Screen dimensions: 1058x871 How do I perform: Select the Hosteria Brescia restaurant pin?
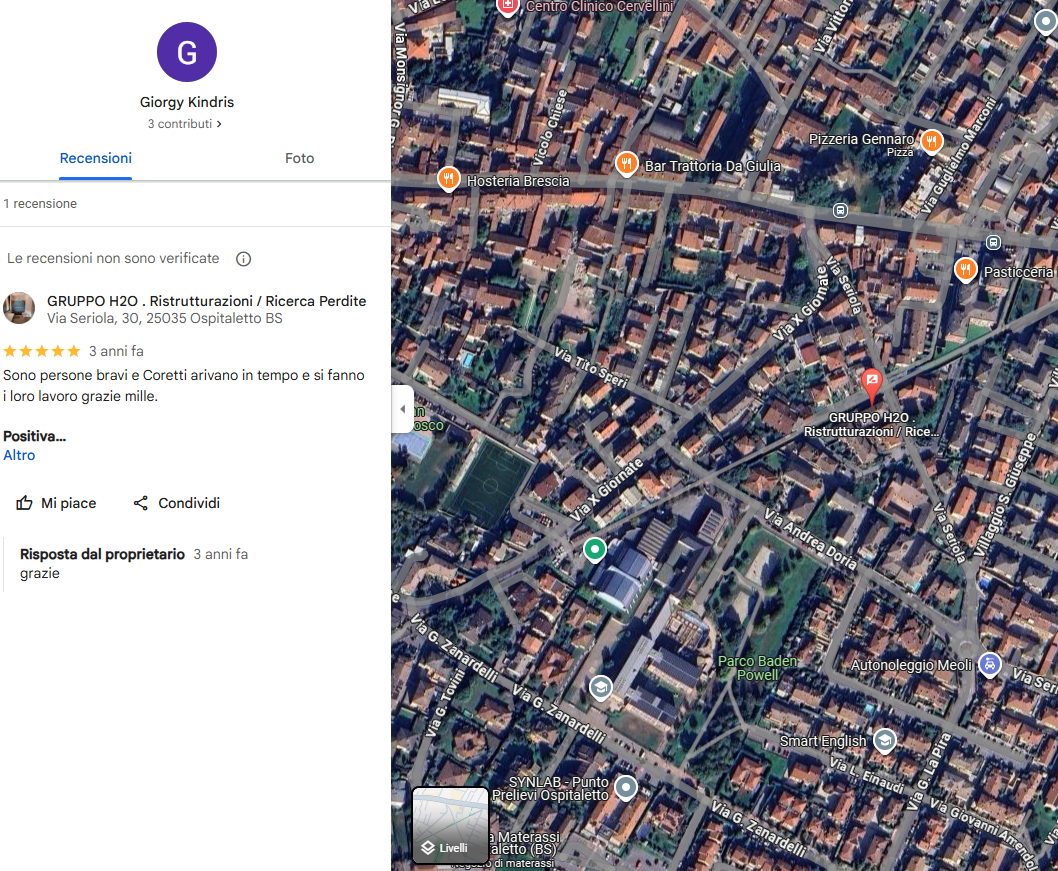[x=449, y=179]
